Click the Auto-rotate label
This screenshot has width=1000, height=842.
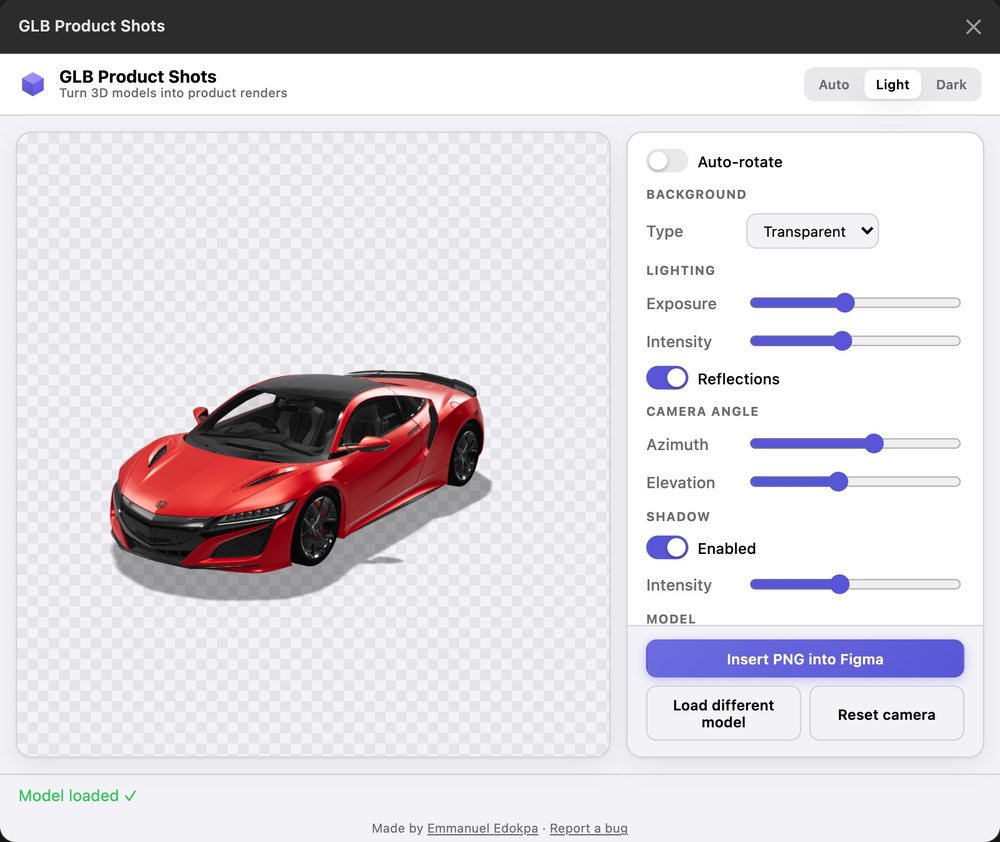[740, 161]
